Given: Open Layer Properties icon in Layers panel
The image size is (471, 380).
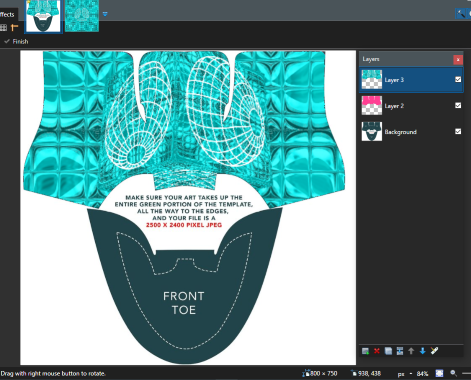Looking at the screenshot, I should coord(434,351).
